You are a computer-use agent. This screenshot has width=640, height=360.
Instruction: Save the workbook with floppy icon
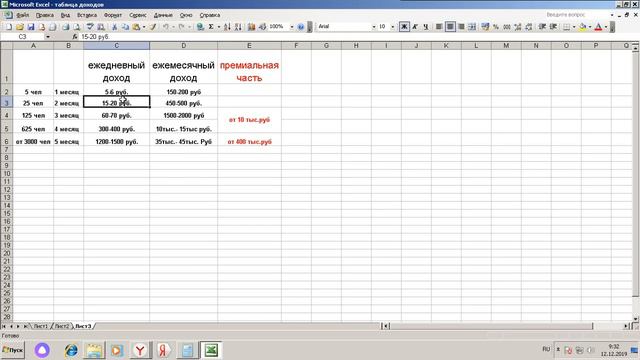point(30,27)
